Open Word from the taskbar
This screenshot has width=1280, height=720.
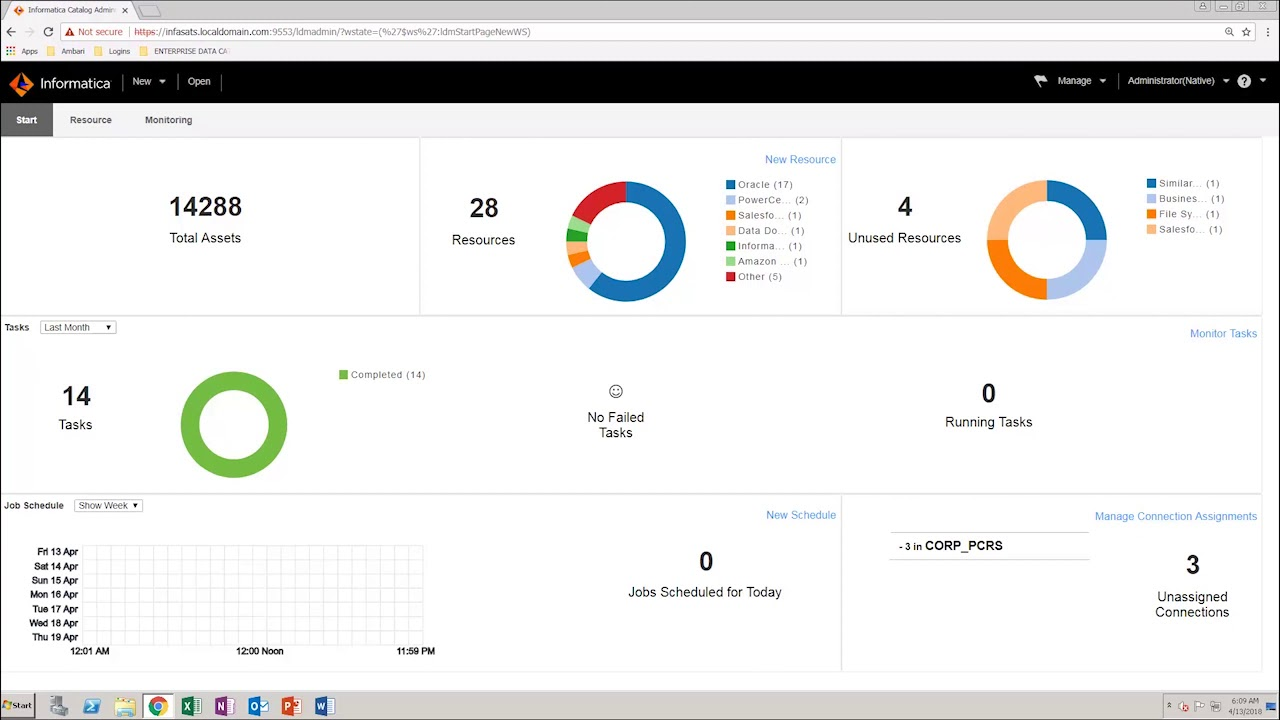(324, 706)
